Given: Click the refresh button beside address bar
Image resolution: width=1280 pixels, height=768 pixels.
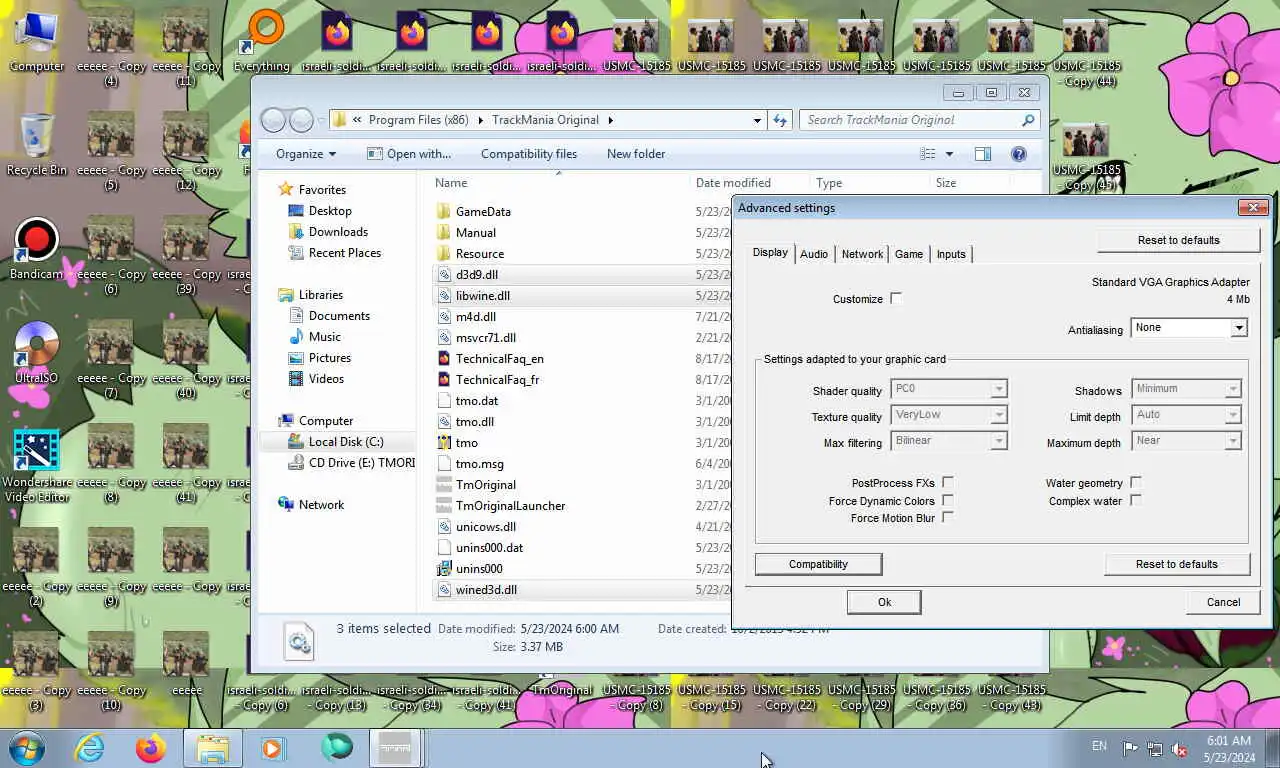Looking at the screenshot, I should [x=780, y=120].
